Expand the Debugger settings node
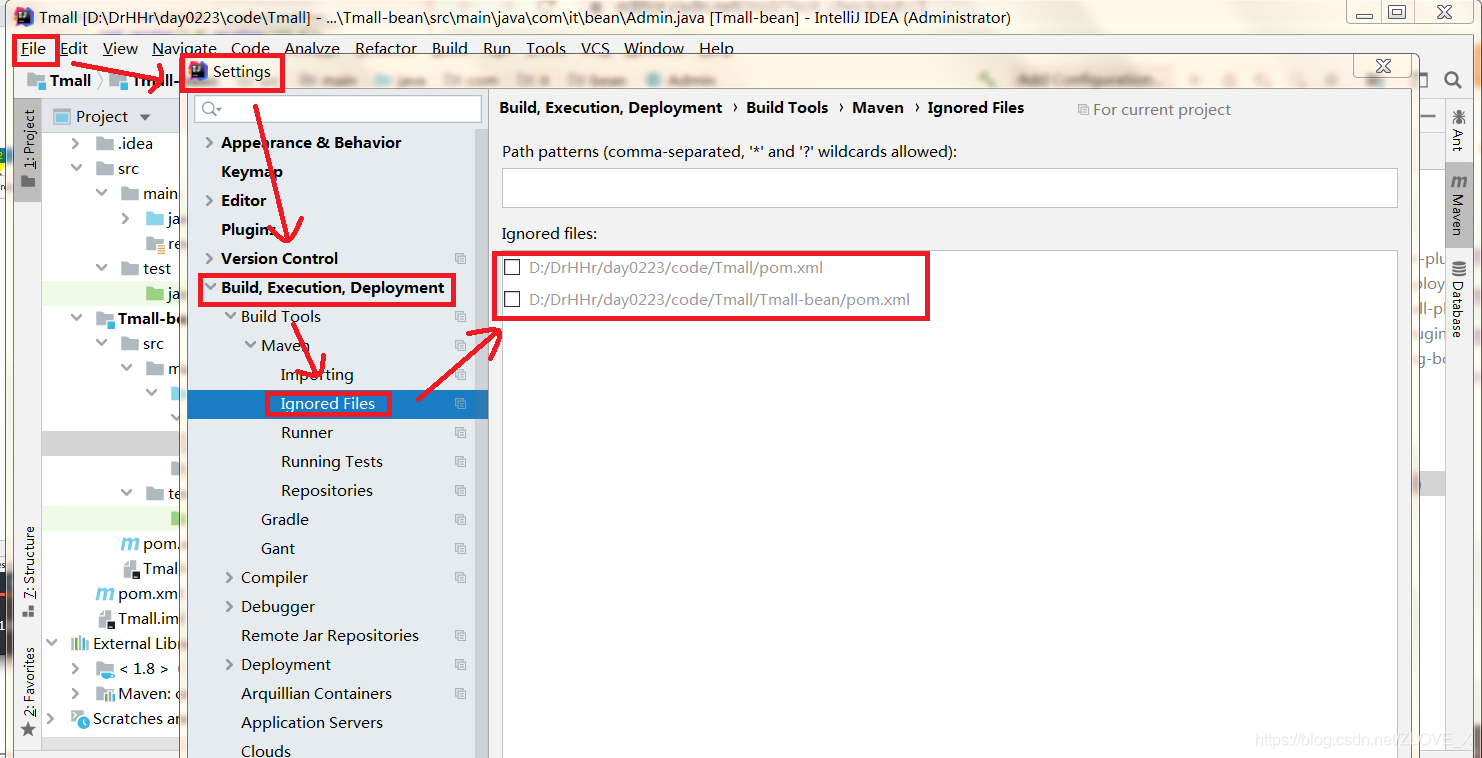The image size is (1482, 758). (x=229, y=607)
